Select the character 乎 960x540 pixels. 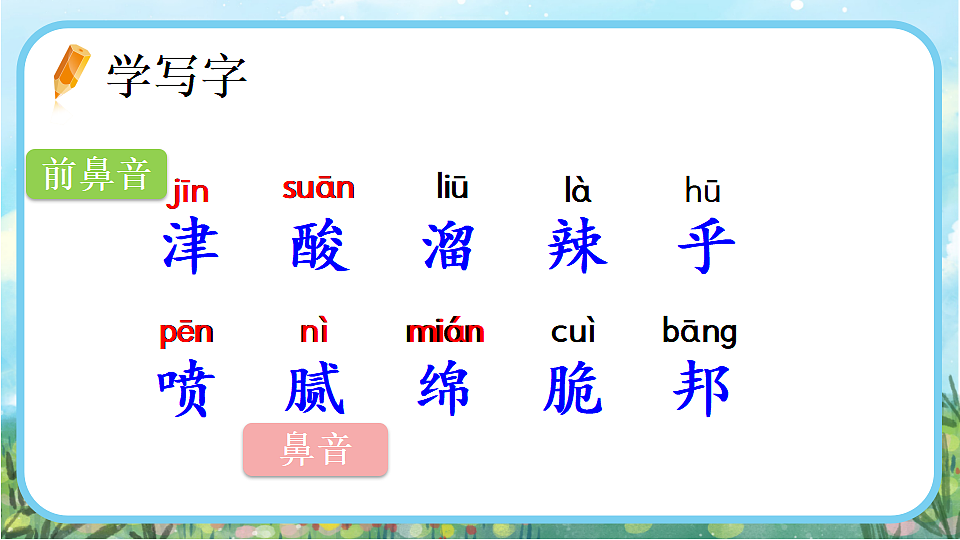click(x=705, y=246)
